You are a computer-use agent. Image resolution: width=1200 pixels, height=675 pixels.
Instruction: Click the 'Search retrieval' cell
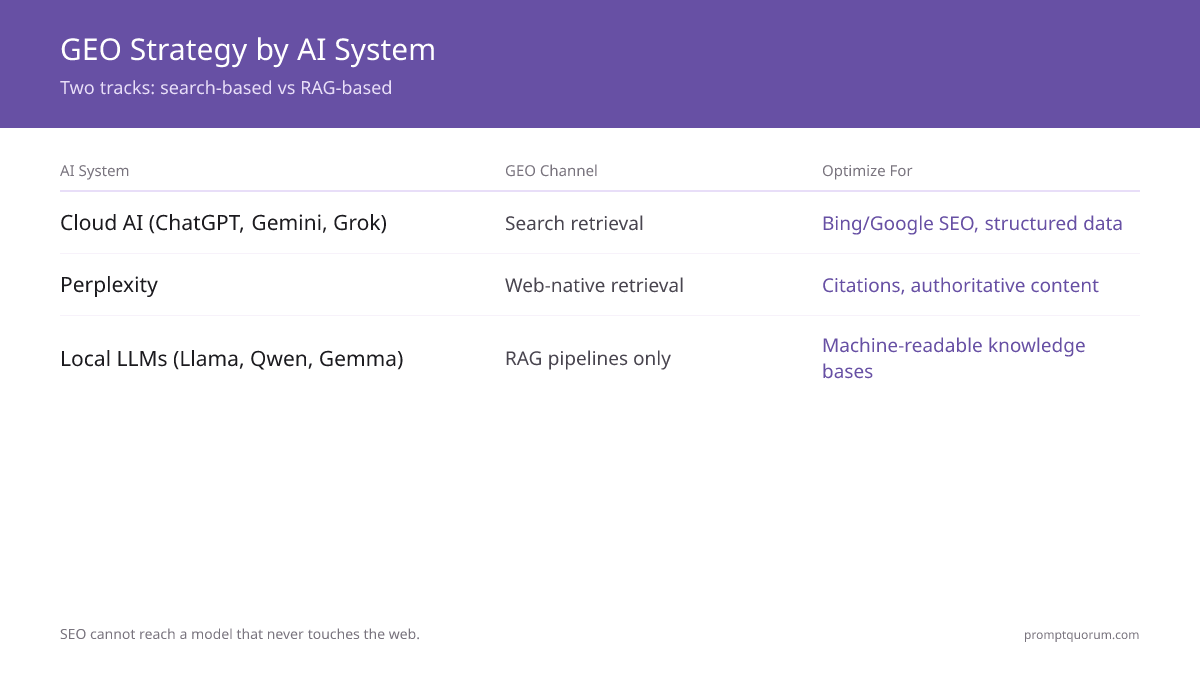point(574,223)
